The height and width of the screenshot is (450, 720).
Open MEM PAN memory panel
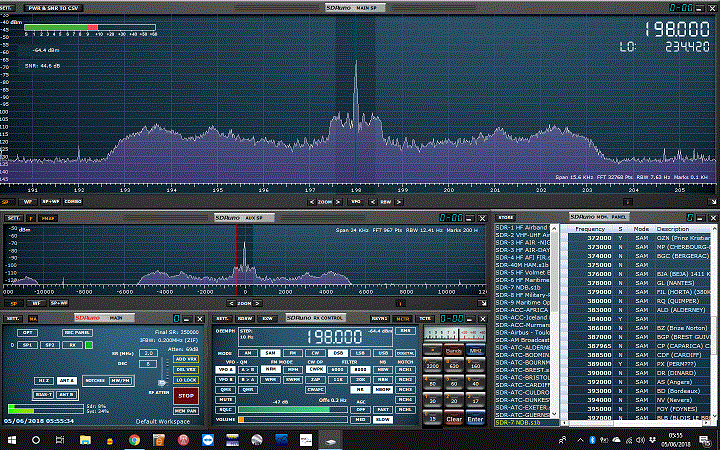pyautogui.click(x=186, y=411)
